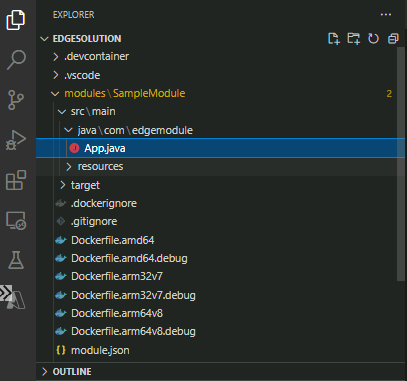Collapse all folders in Explorer

pos(393,39)
